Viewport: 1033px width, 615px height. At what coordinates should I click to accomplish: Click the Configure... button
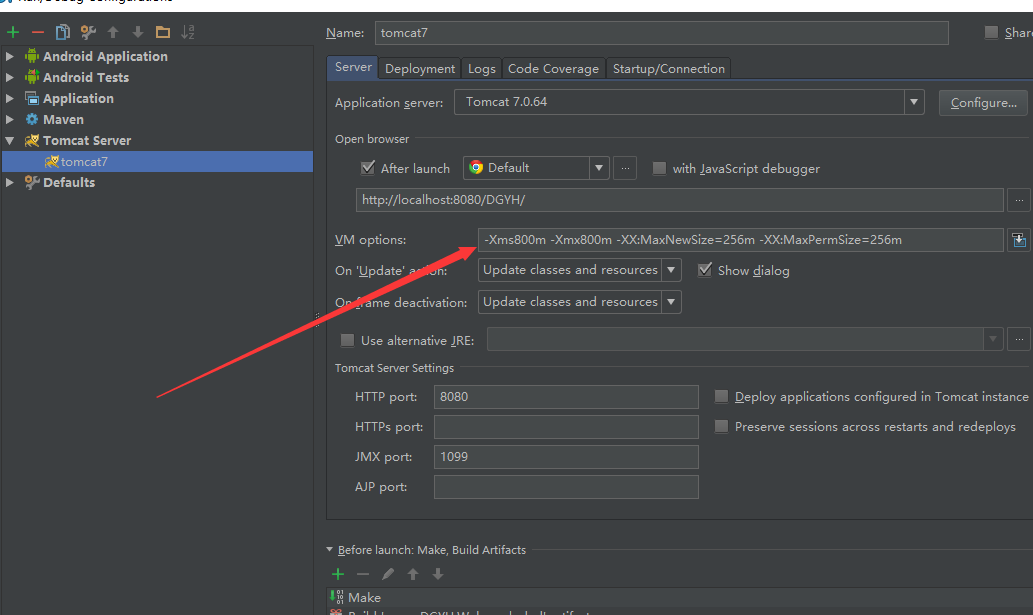[983, 103]
